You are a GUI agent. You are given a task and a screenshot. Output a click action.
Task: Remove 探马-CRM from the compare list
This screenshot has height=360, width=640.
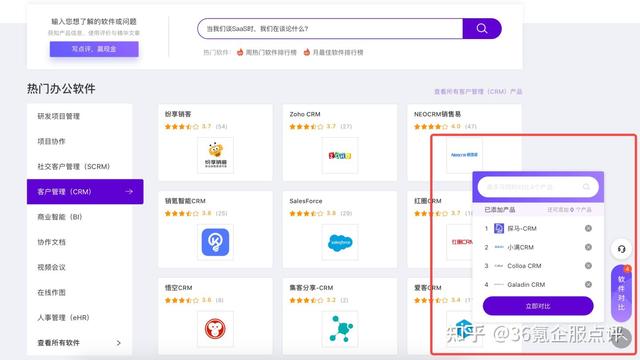pyautogui.click(x=588, y=228)
